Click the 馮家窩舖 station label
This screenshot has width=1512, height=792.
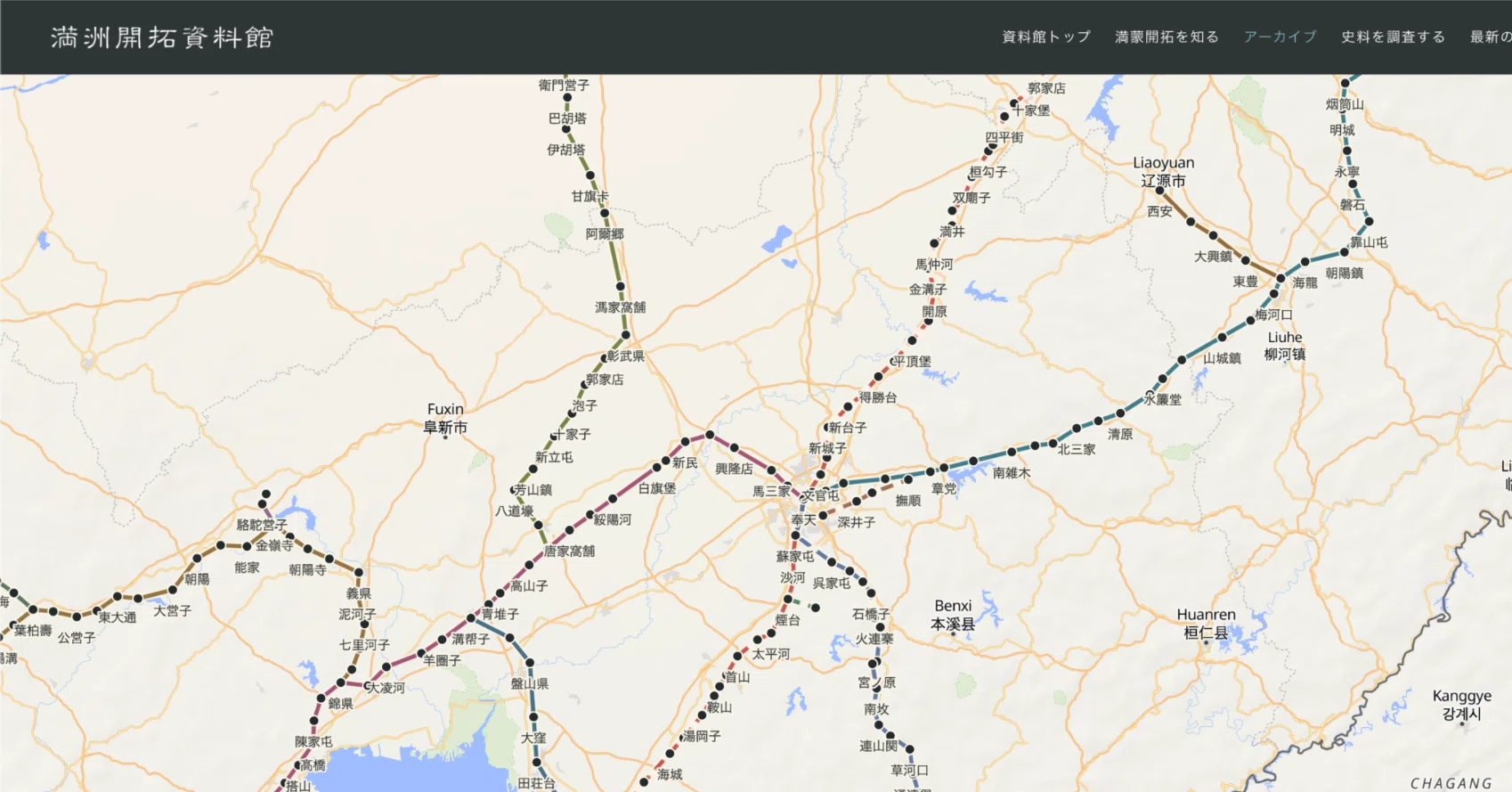621,307
